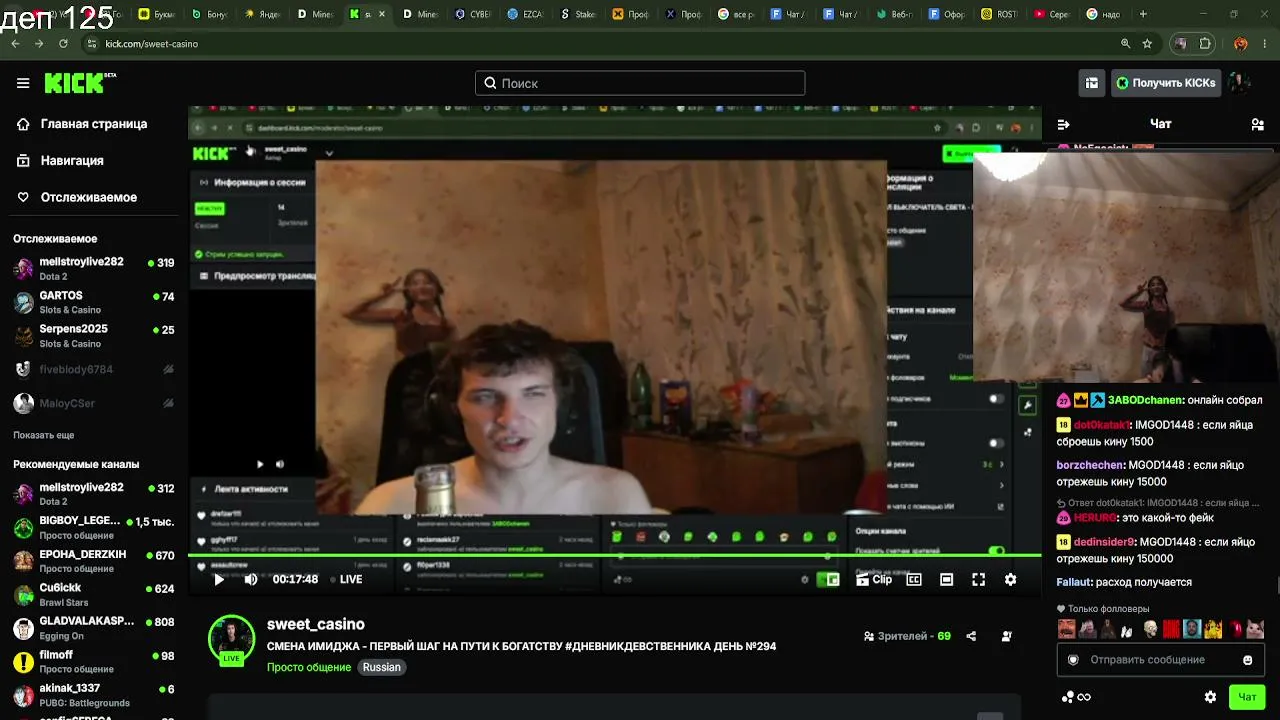Click the shield icon in message box
Viewport: 1280px width, 720px height.
point(1073,660)
